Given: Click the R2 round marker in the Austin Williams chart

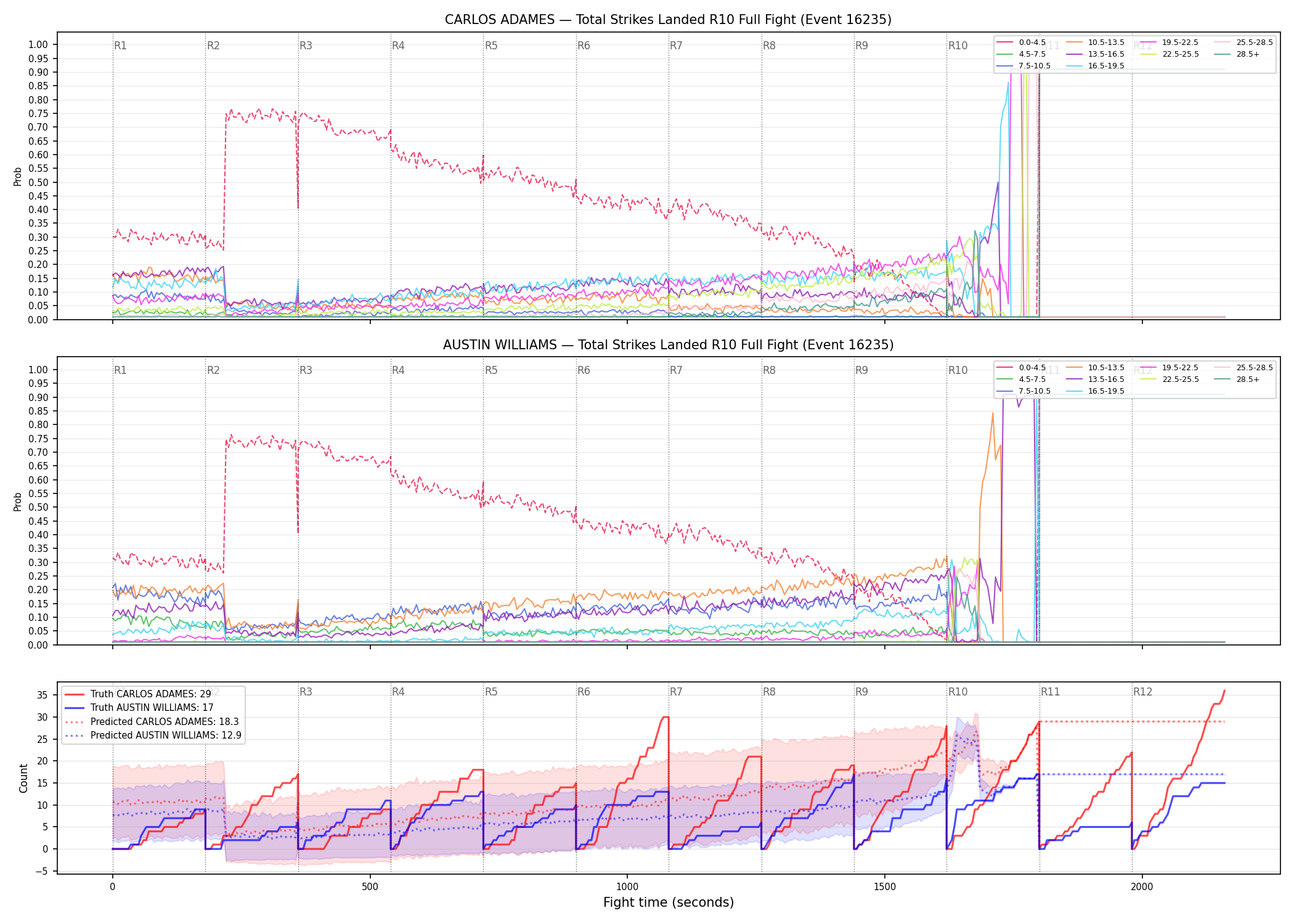Looking at the screenshot, I should [x=213, y=370].
